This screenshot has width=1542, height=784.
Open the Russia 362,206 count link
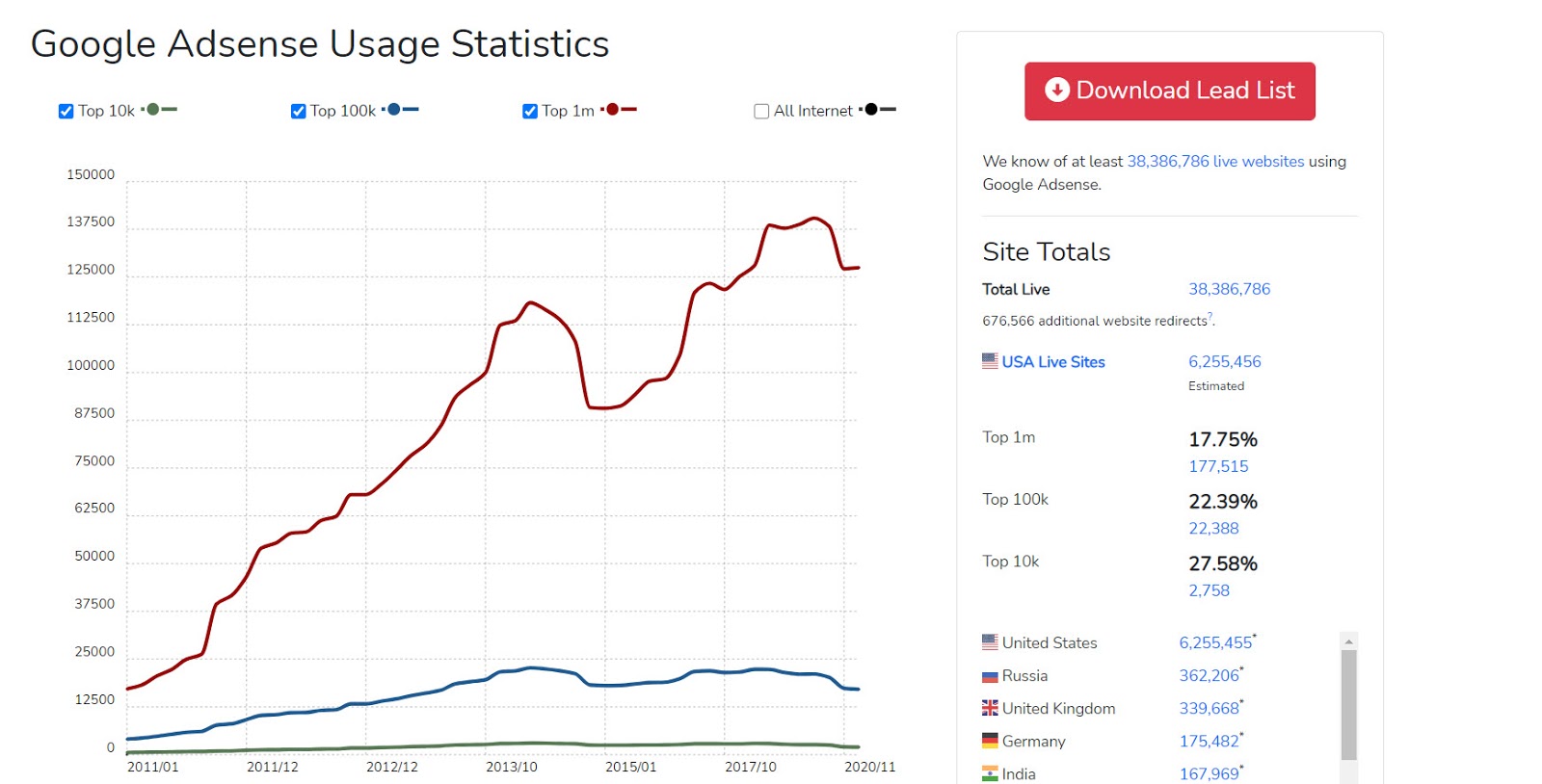pos(1210,675)
